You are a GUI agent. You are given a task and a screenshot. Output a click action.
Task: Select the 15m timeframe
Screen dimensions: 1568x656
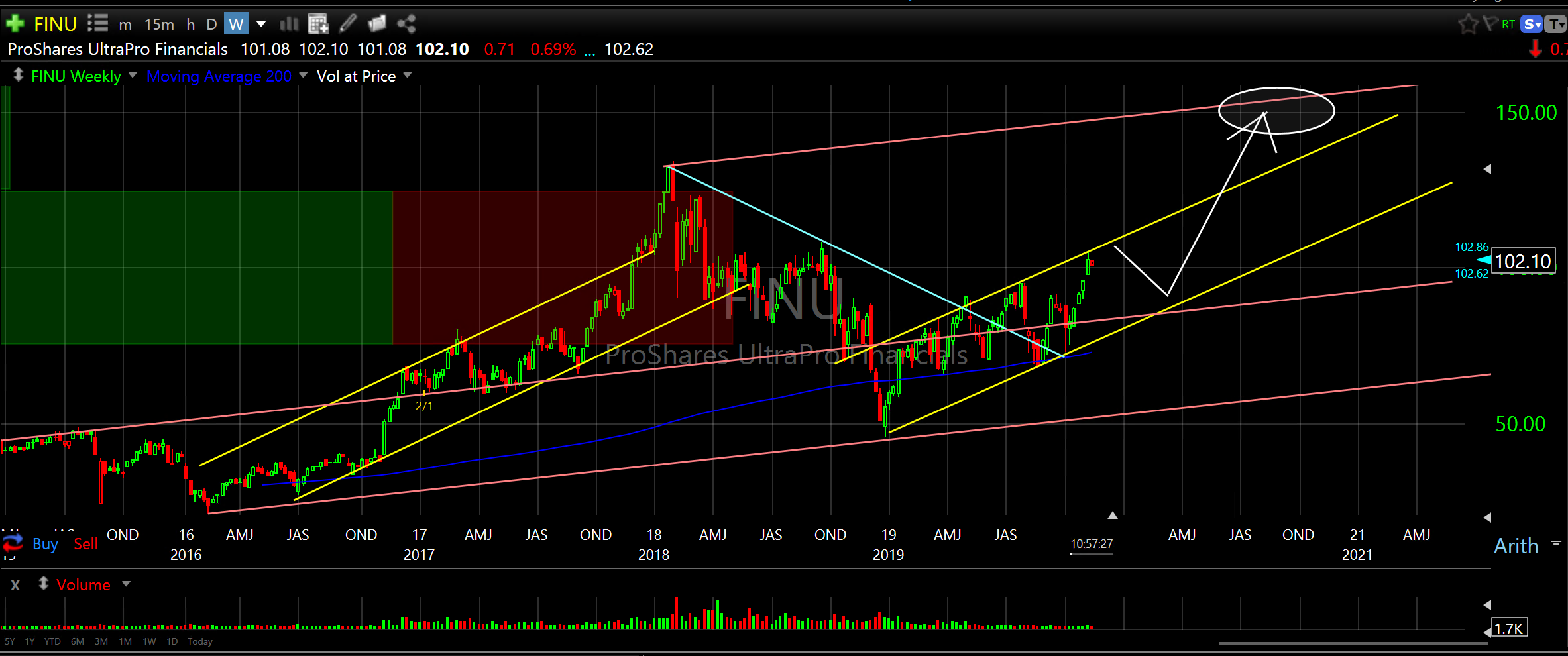(159, 25)
